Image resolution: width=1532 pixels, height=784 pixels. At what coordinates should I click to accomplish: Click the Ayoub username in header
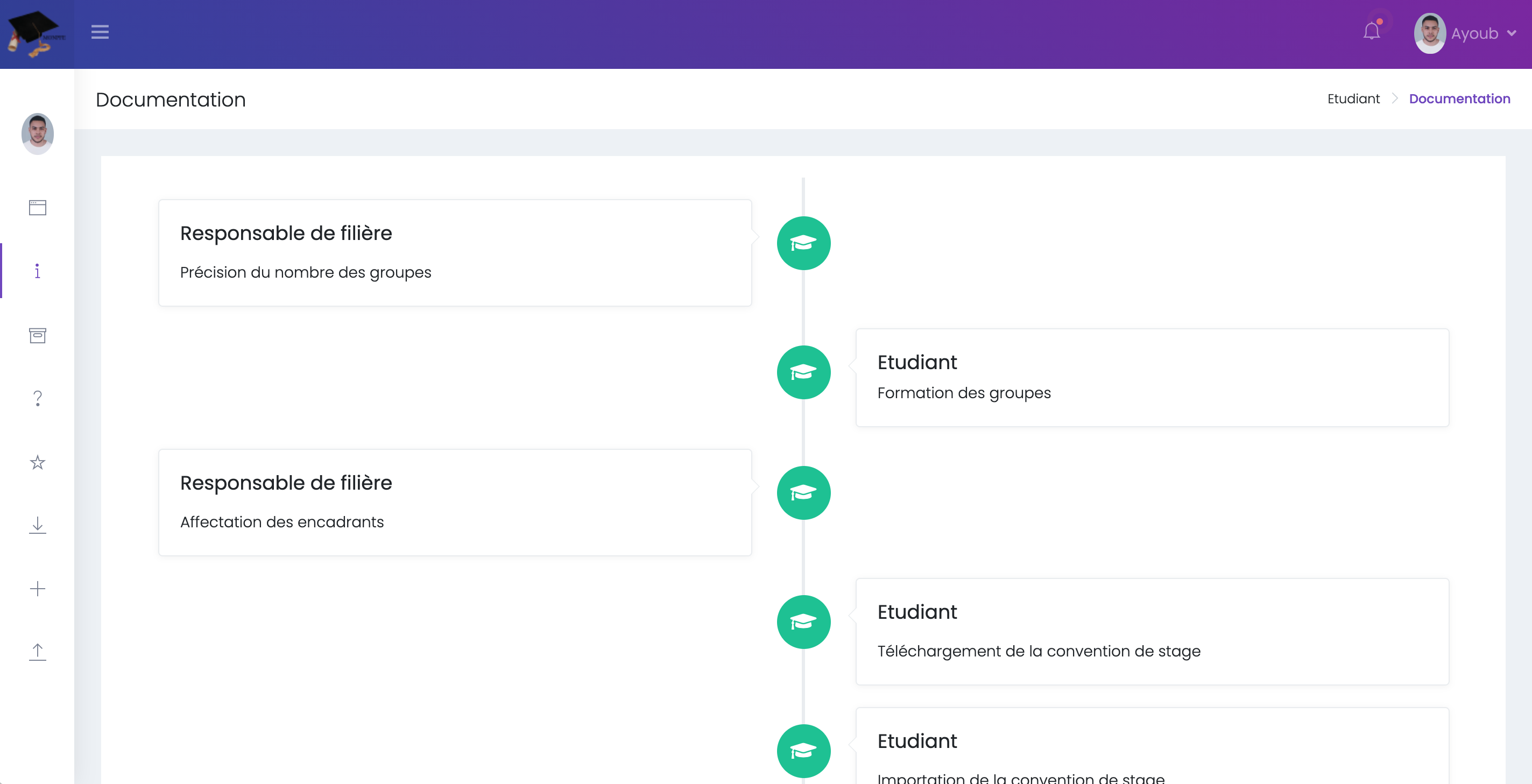pyautogui.click(x=1474, y=34)
